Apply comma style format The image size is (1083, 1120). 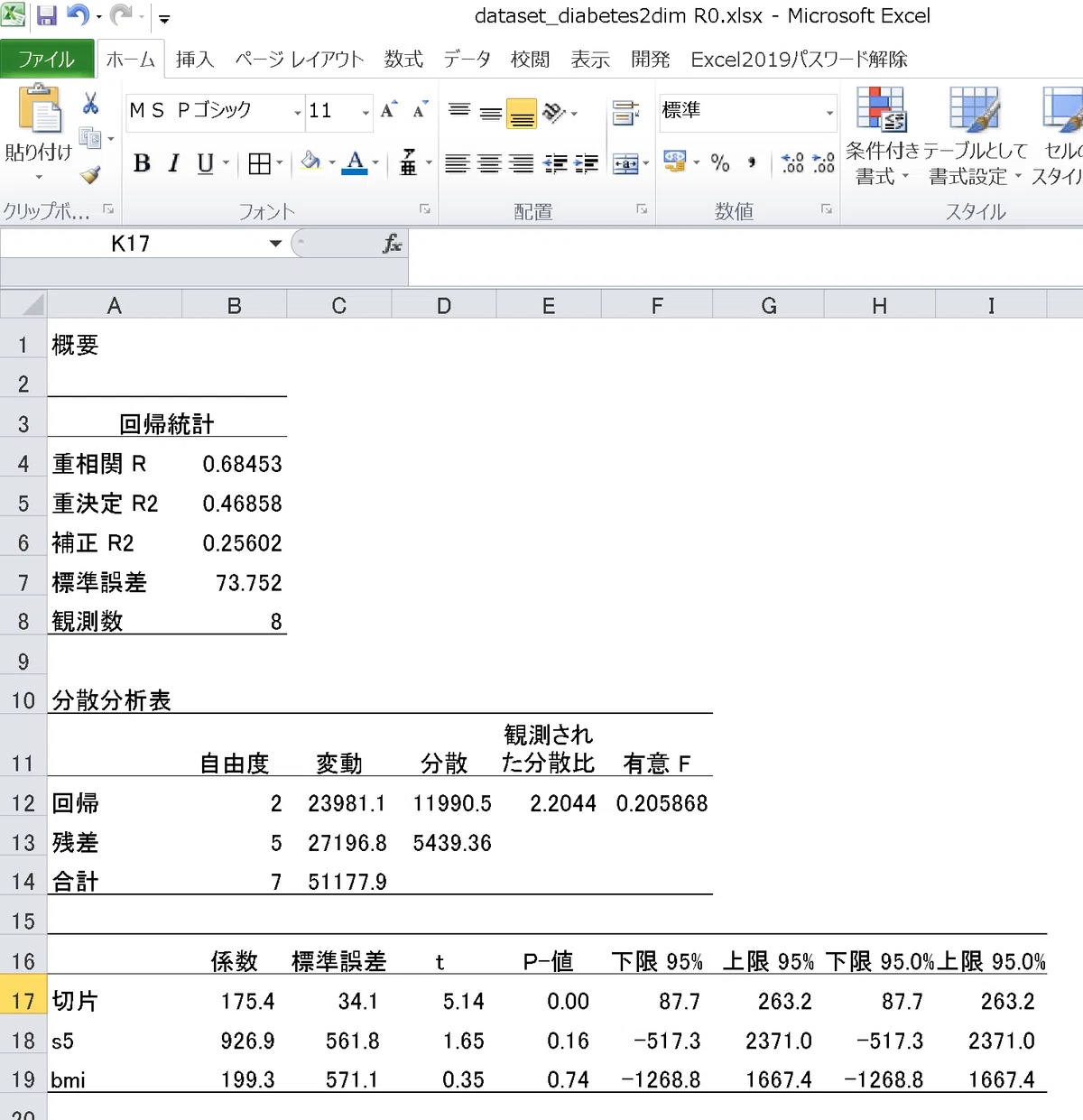[x=751, y=162]
